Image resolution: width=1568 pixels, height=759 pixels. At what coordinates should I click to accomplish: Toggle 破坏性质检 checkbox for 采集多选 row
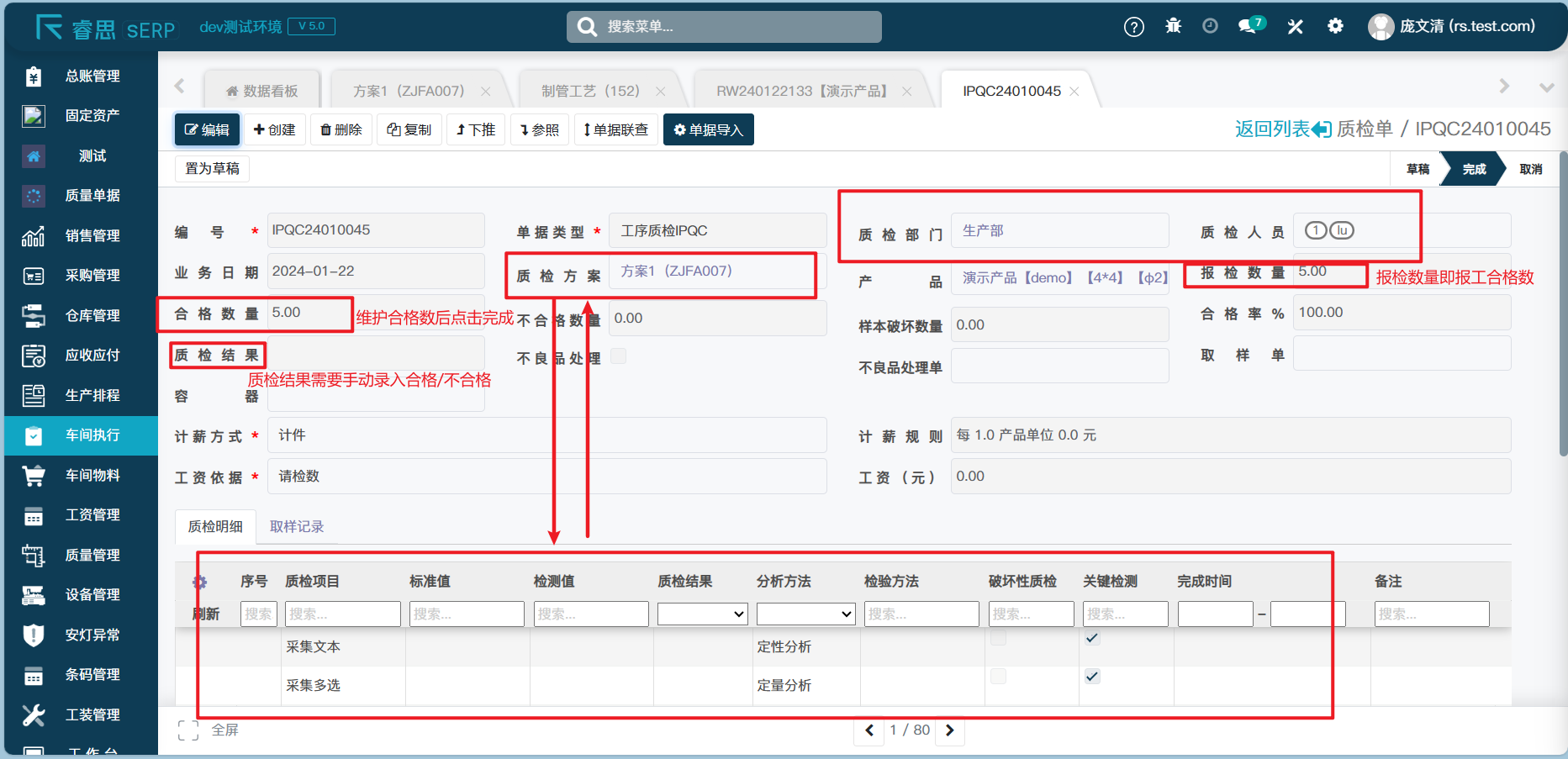pyautogui.click(x=998, y=677)
